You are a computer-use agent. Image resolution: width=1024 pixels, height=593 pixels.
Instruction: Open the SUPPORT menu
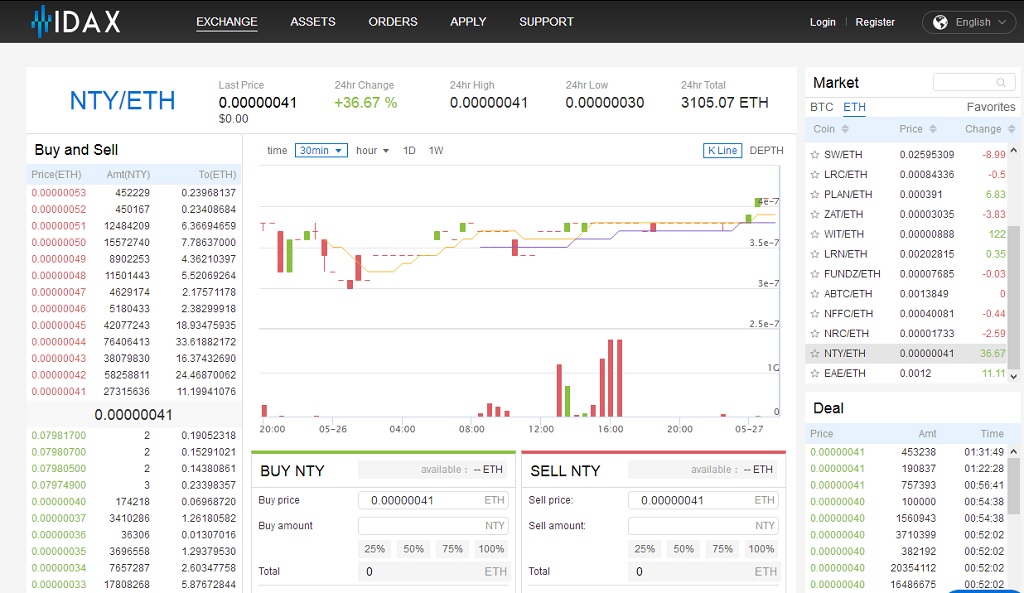tap(546, 22)
